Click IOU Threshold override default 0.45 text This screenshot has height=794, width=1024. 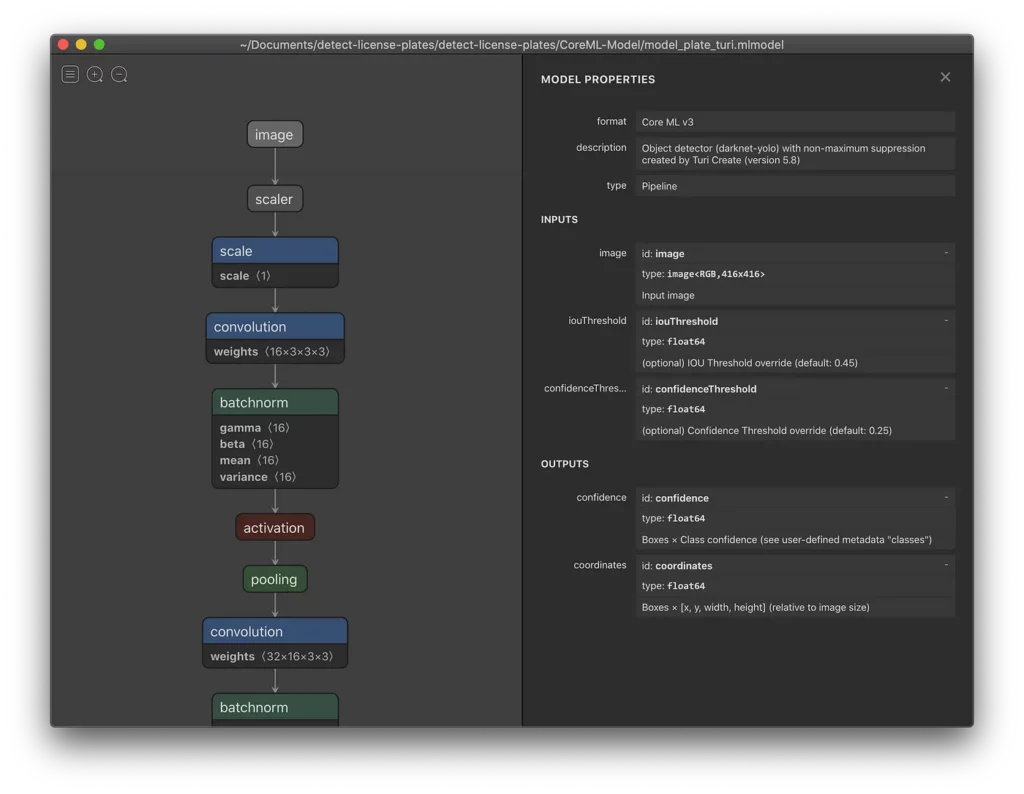tap(750, 363)
